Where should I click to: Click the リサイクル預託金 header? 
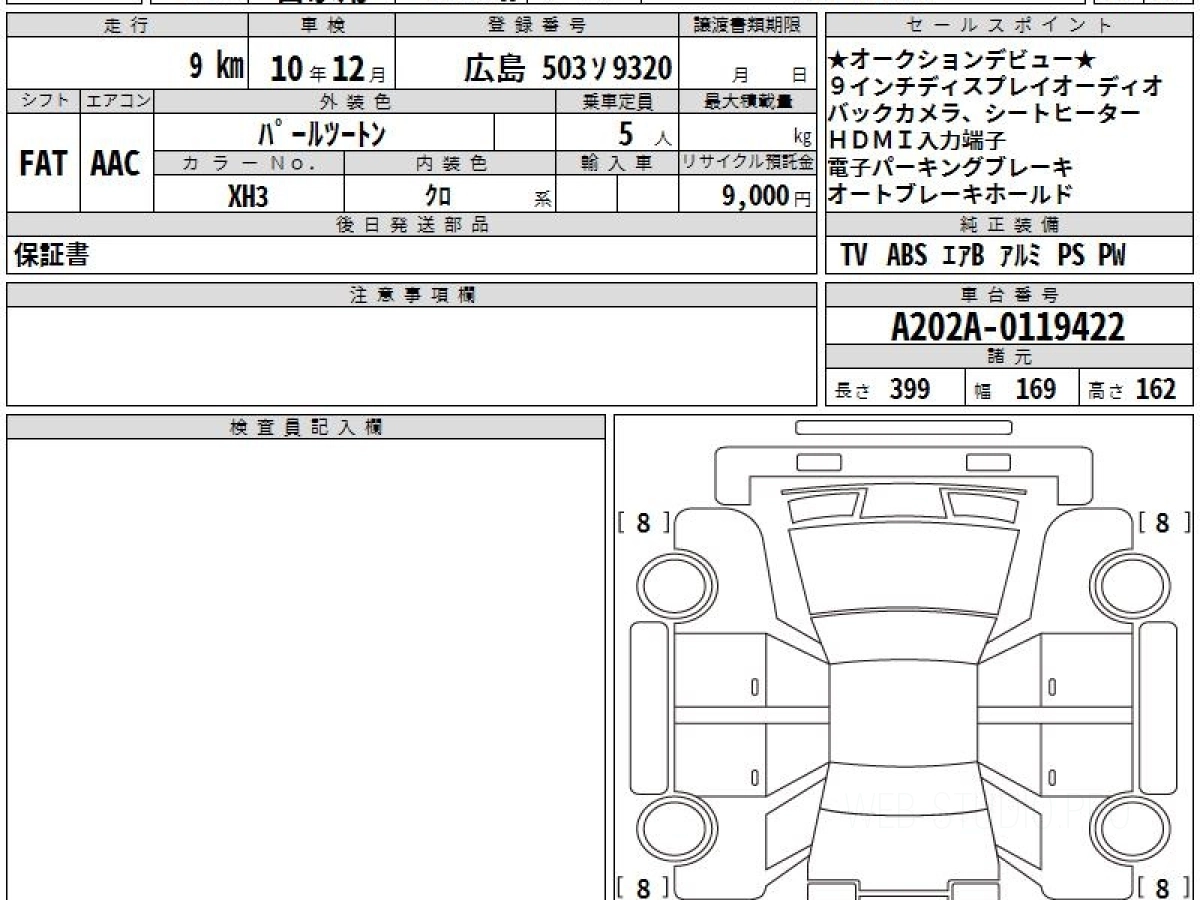748,163
